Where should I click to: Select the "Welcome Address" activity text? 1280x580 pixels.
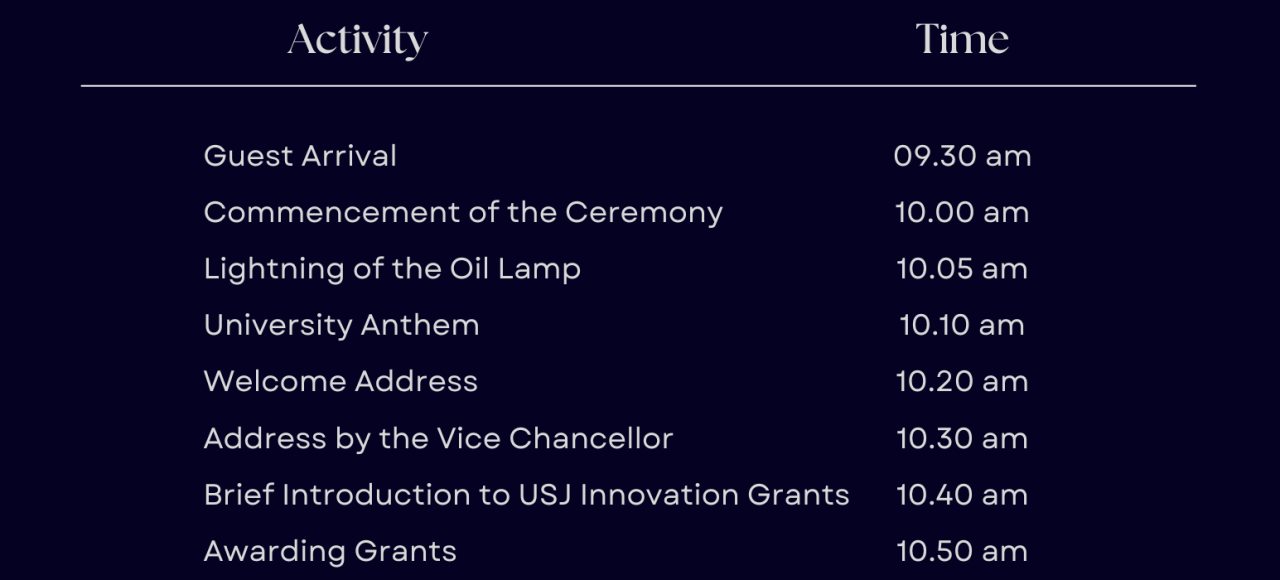pyautogui.click(x=340, y=381)
